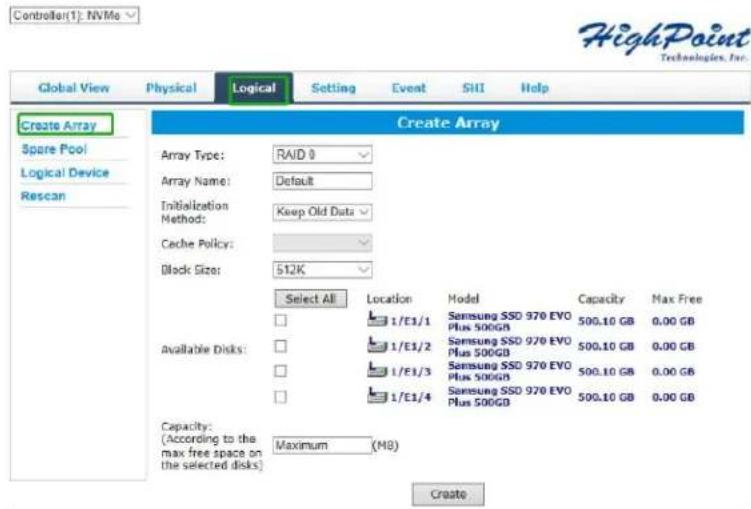Expand the Initialization Method dropdown
The height and width of the screenshot is (509, 751).
coord(322,212)
